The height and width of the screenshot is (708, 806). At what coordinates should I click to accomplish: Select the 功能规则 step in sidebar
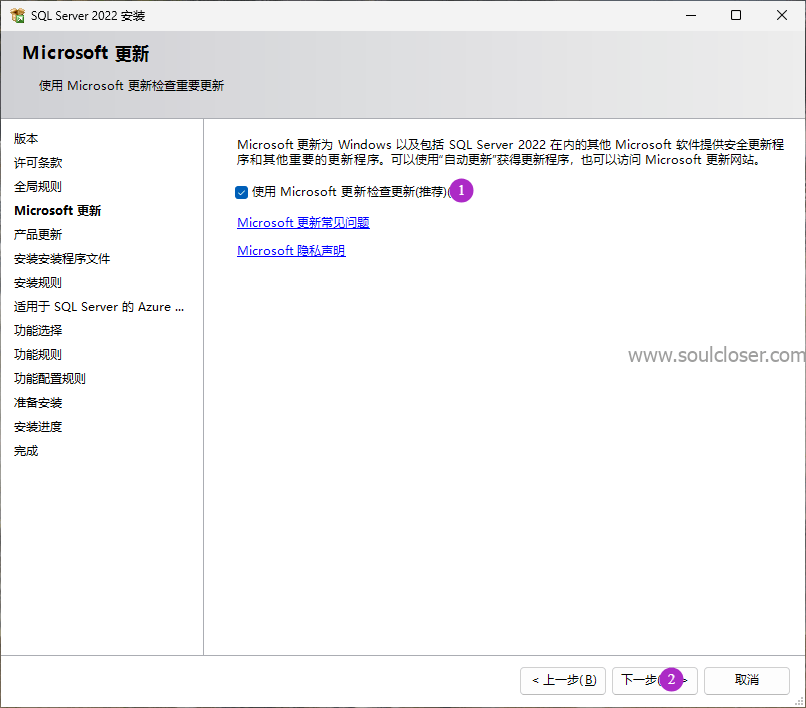tap(38, 355)
